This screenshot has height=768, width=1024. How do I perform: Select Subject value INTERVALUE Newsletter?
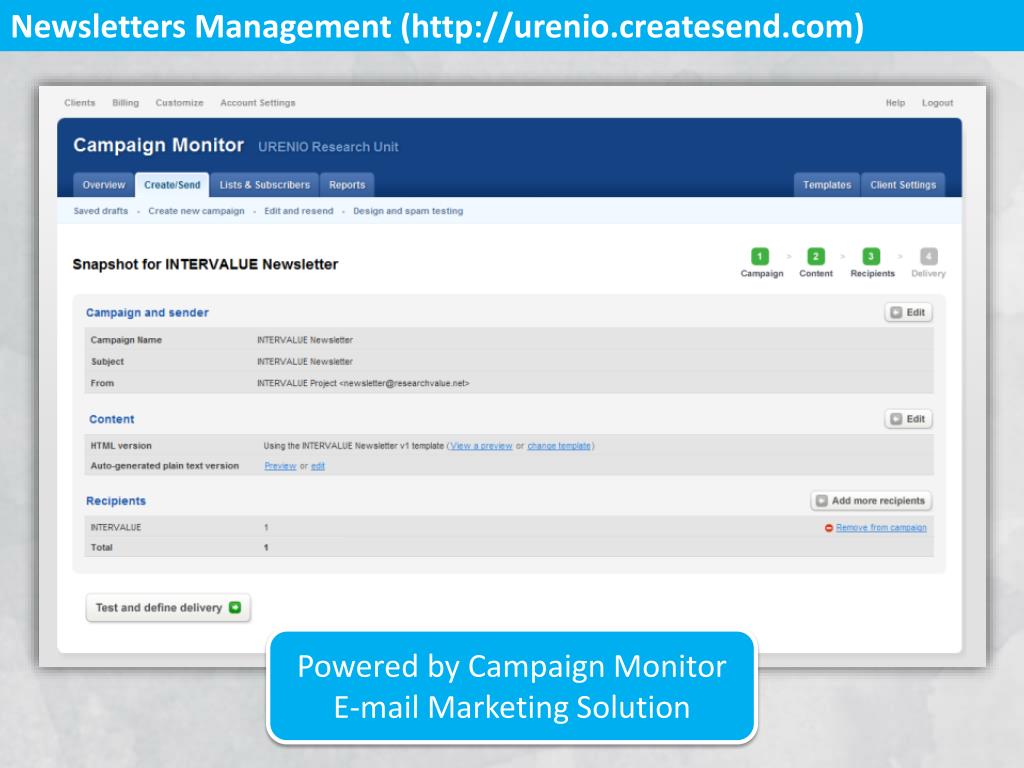[x=305, y=362]
